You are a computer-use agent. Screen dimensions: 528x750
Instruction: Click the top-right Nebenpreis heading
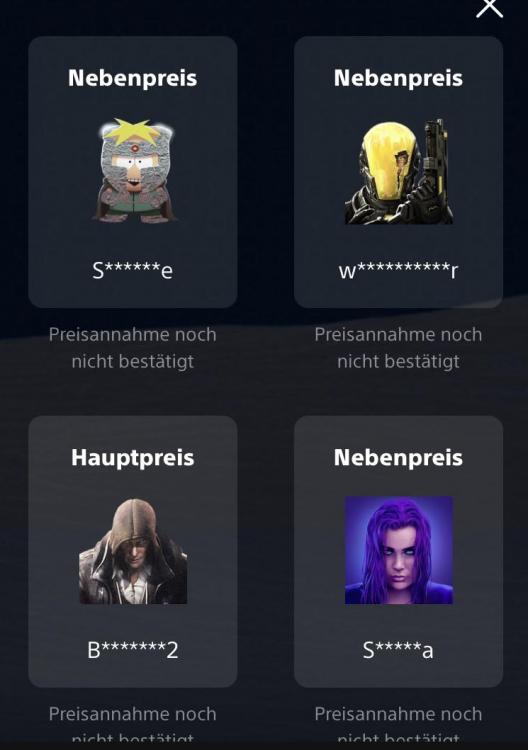(398, 77)
